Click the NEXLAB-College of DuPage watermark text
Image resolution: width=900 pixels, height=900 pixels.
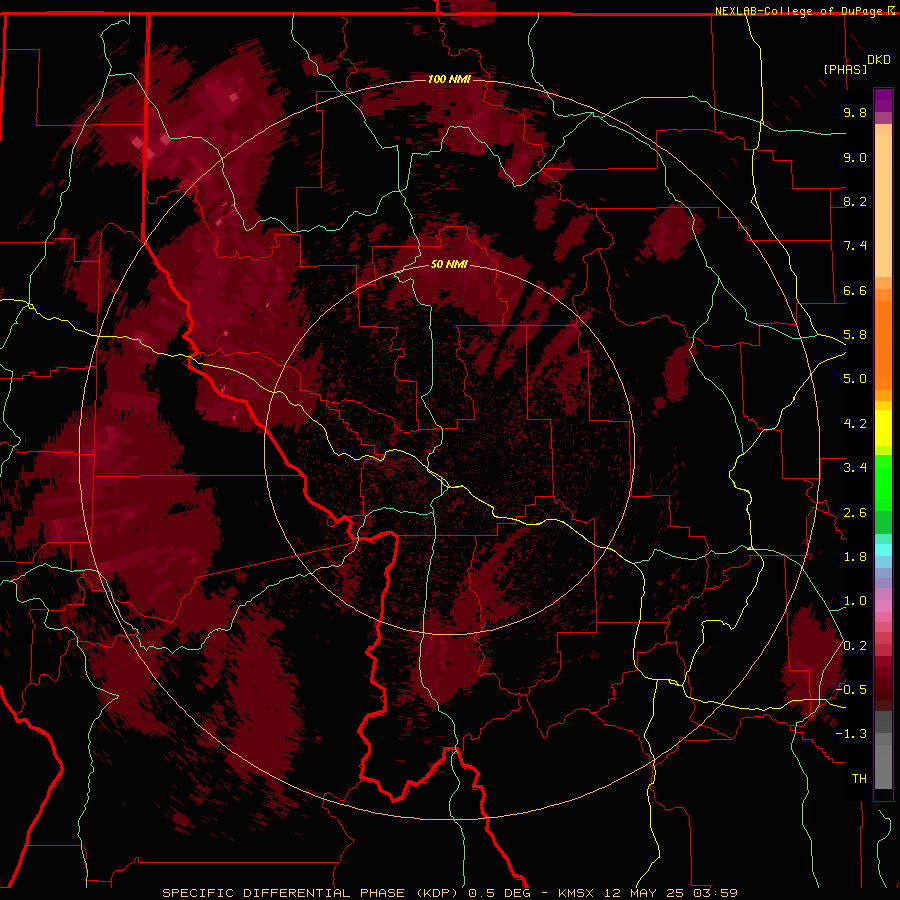[x=804, y=11]
